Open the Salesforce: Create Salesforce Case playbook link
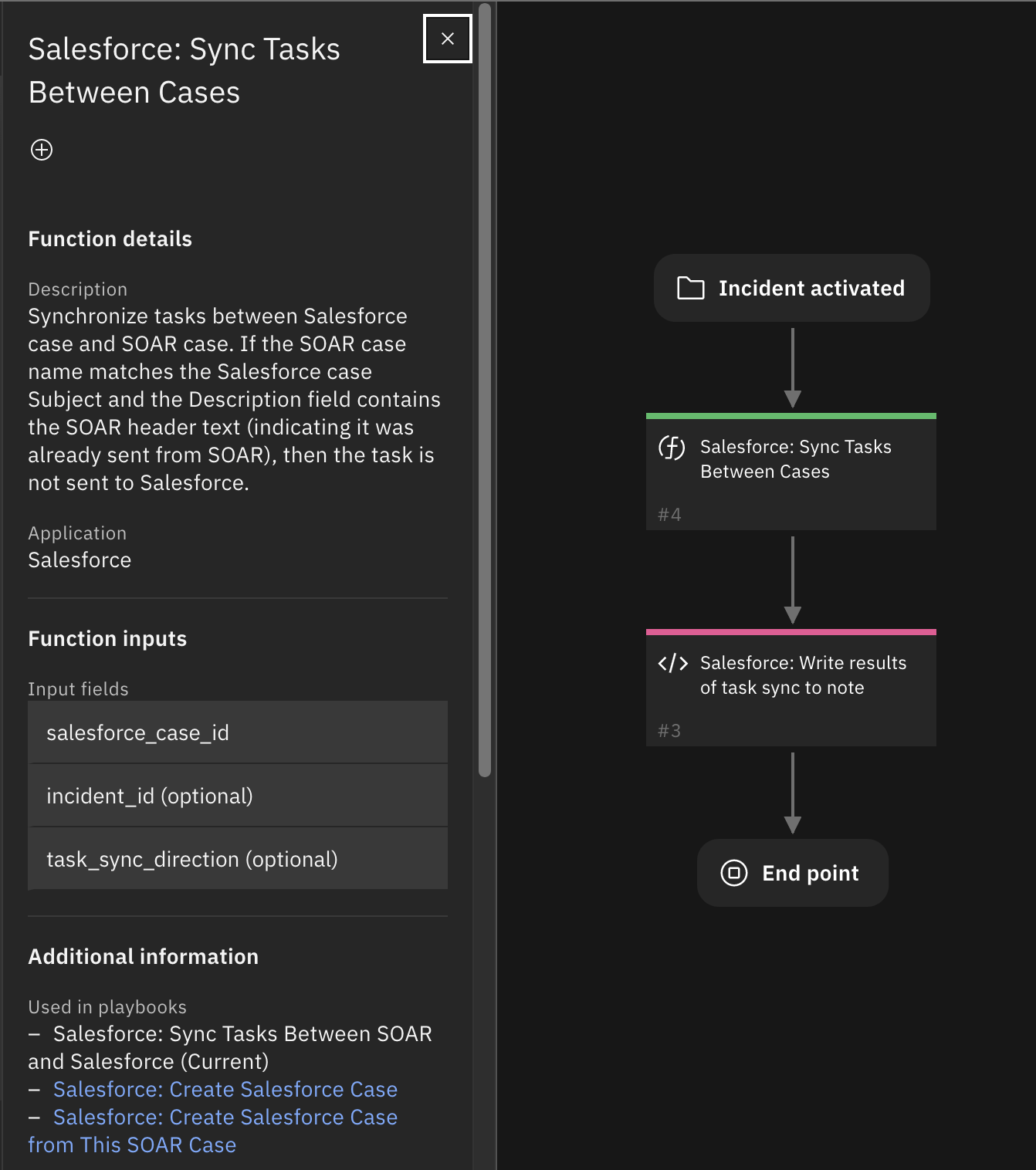 225,1089
